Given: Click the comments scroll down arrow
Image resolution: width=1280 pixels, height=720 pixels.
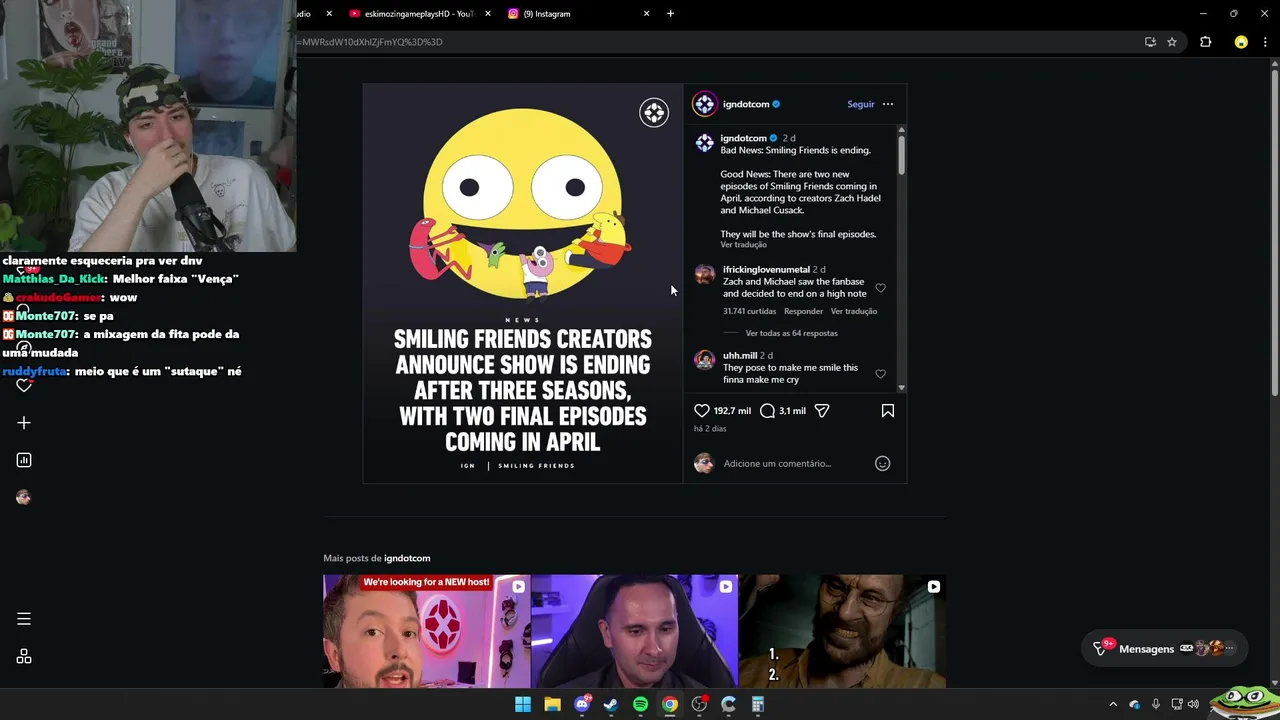Looking at the screenshot, I should (901, 387).
